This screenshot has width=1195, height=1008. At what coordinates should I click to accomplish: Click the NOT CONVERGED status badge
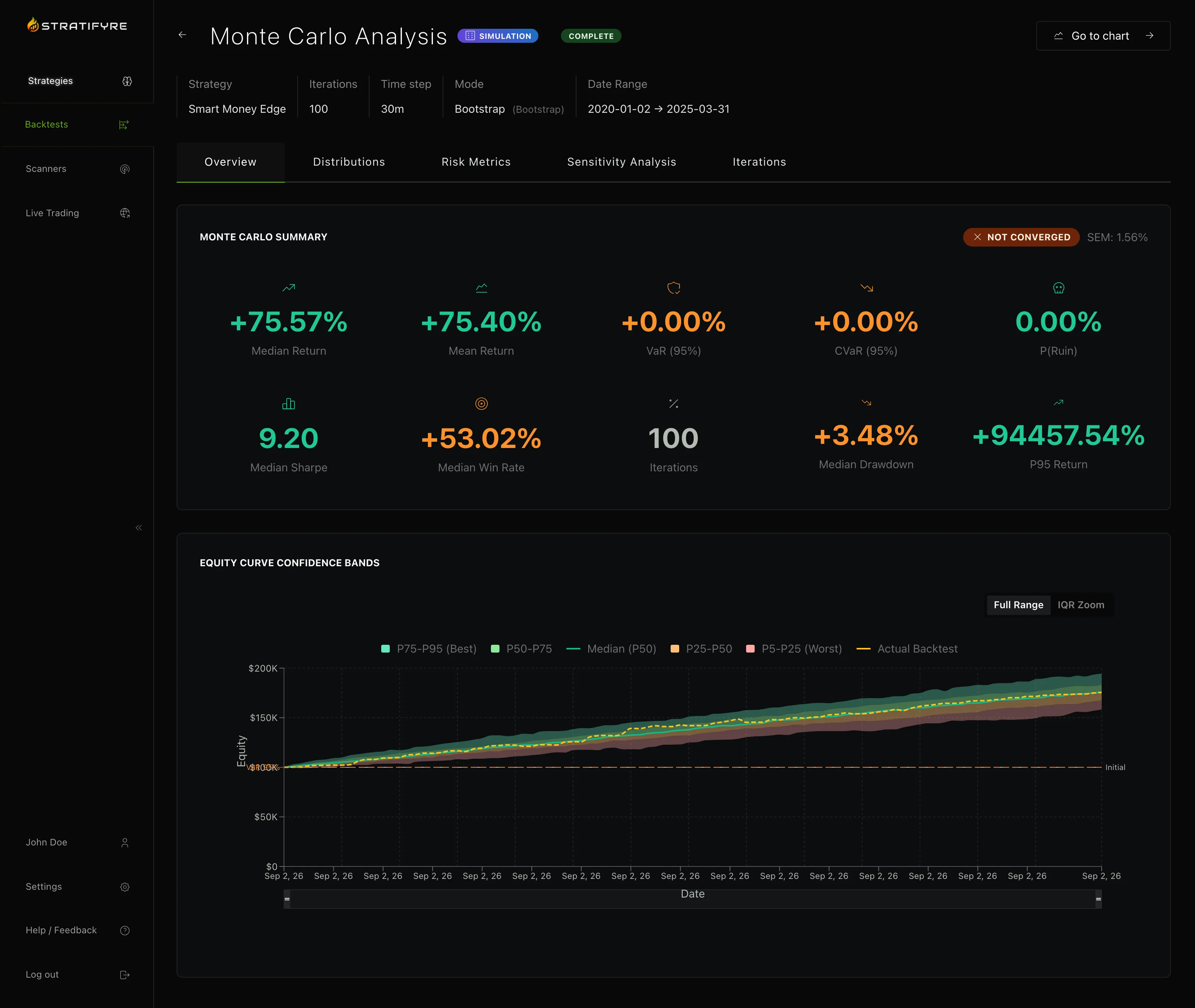click(x=1021, y=237)
